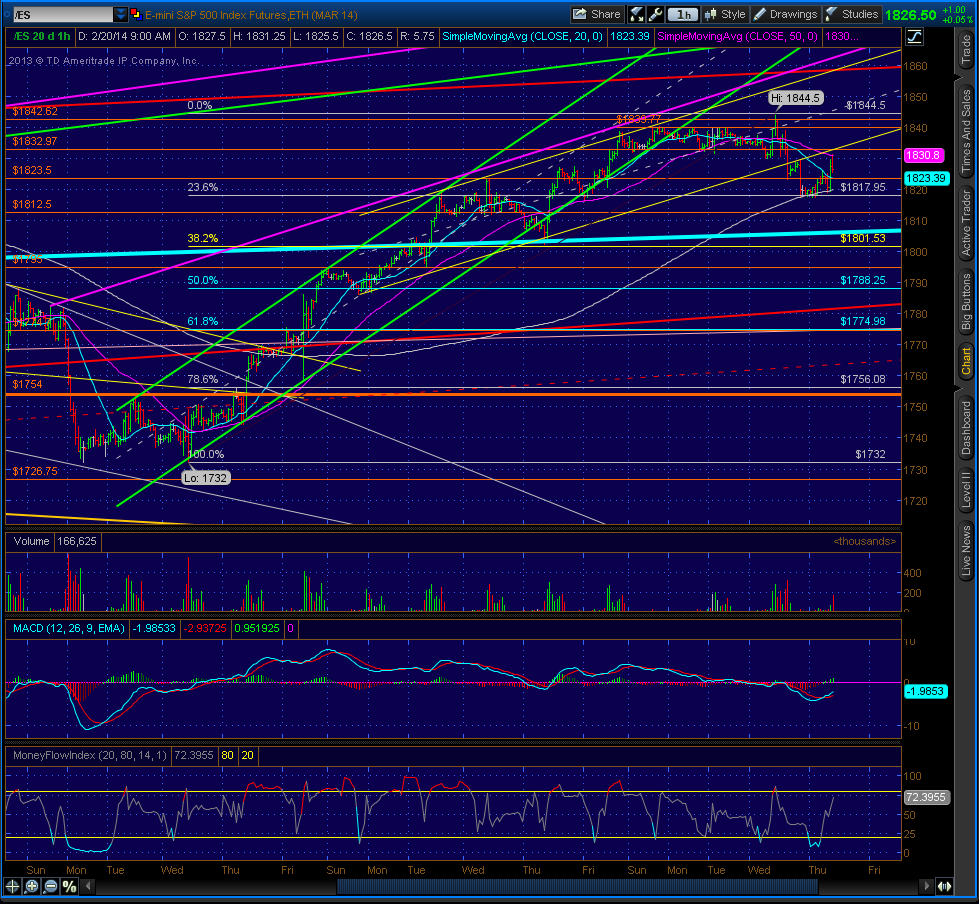The image size is (979, 904).
Task: Click the magenta 1830.8 price bubble
Action: pyautogui.click(x=923, y=155)
